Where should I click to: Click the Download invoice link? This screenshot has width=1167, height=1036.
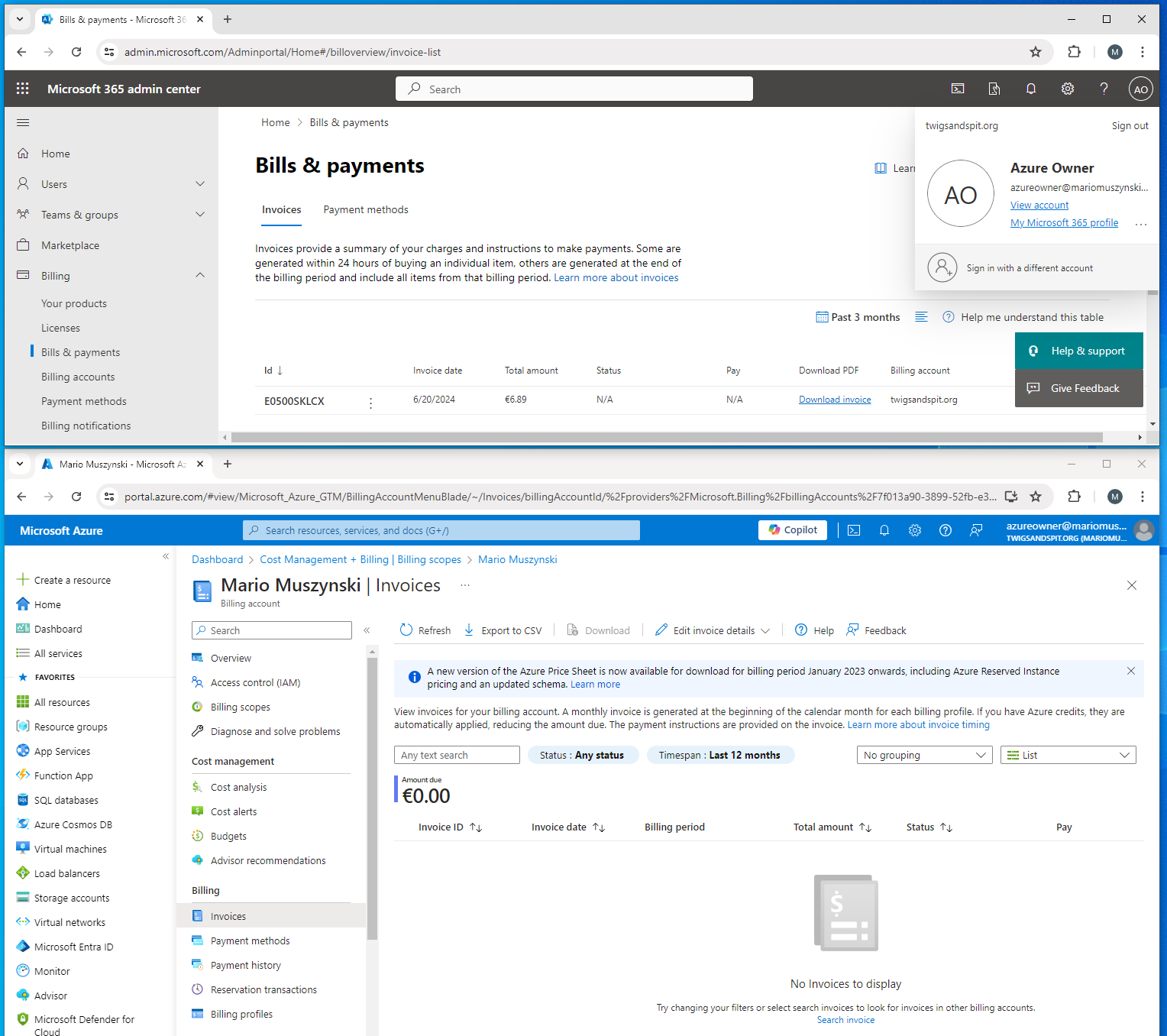pyautogui.click(x=835, y=400)
